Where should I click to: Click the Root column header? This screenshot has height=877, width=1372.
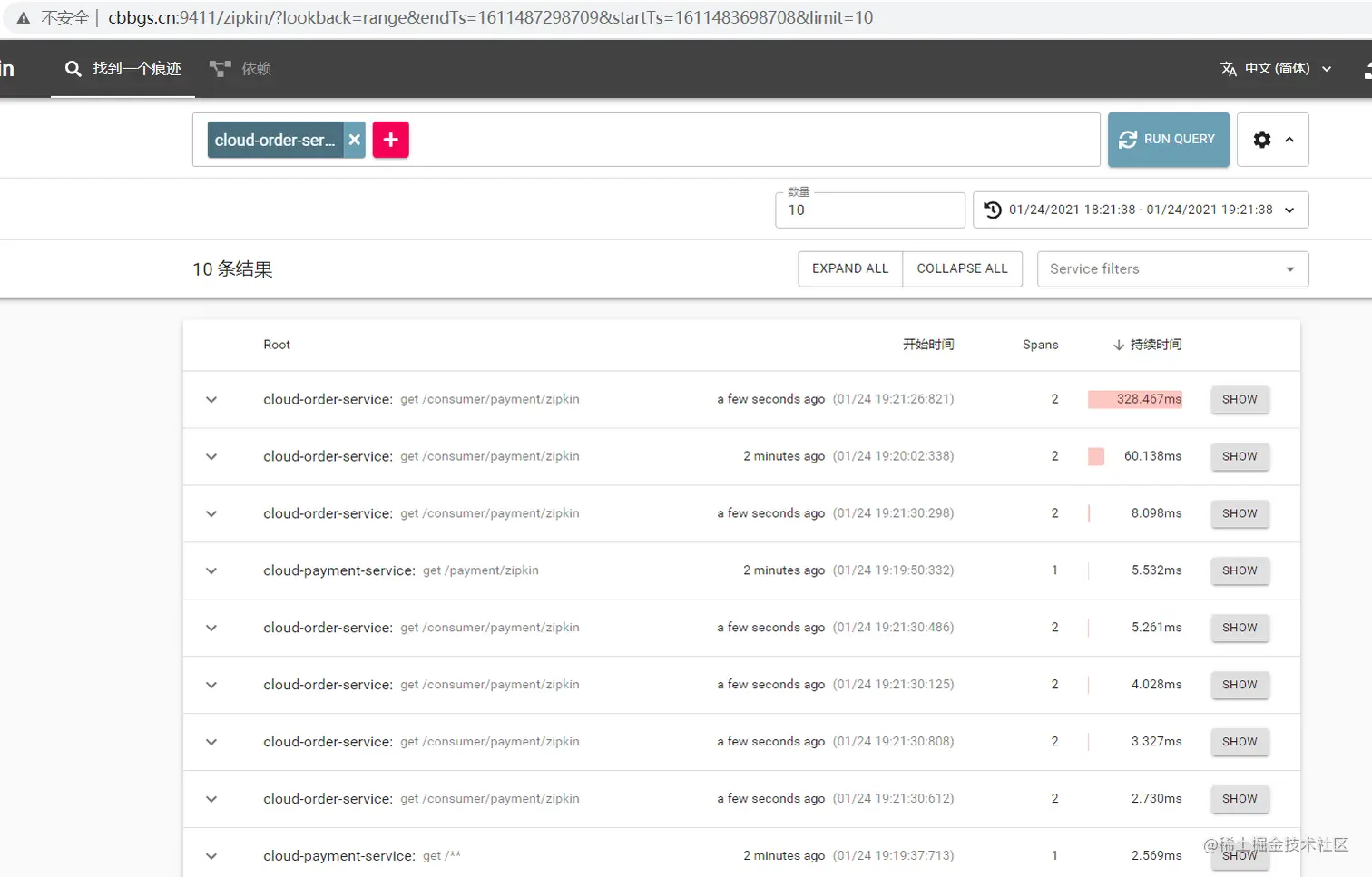[277, 345]
